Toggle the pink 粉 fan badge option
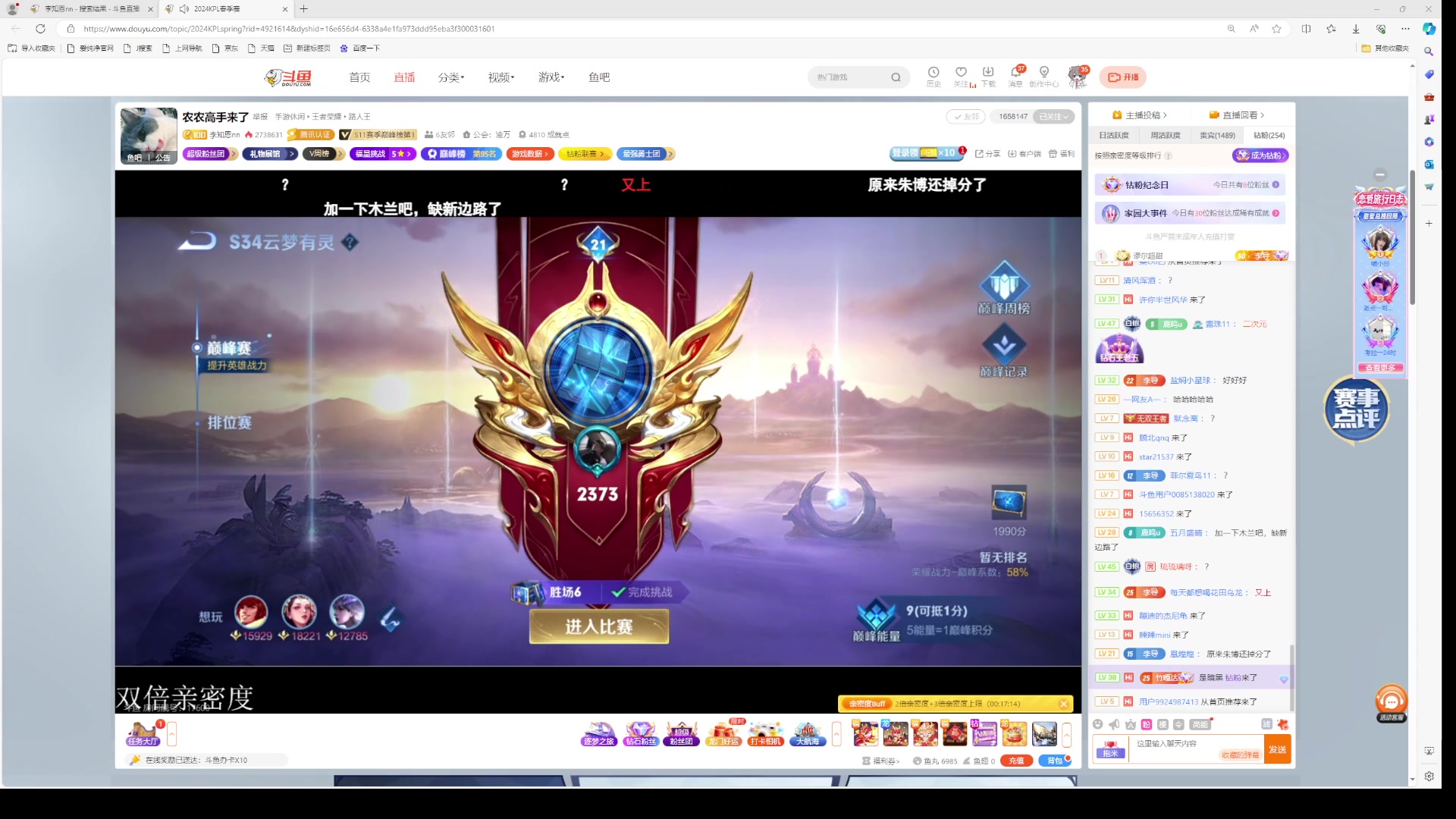 pos(1147,724)
